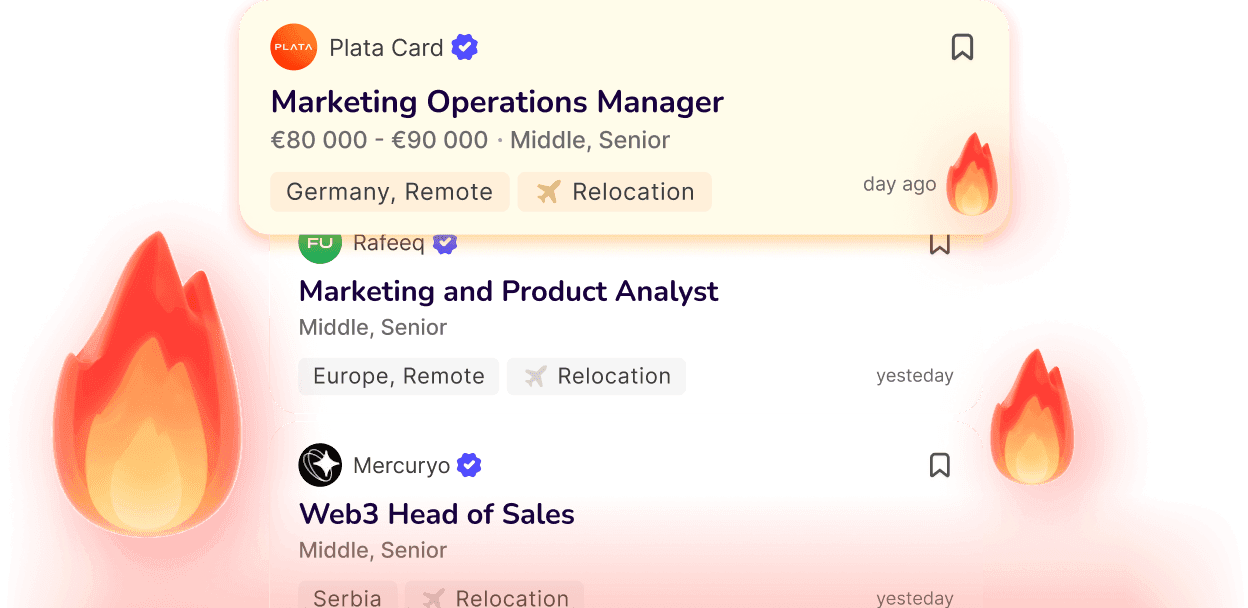Click the Serbia location tag
1248x608 pixels.
pos(347,597)
